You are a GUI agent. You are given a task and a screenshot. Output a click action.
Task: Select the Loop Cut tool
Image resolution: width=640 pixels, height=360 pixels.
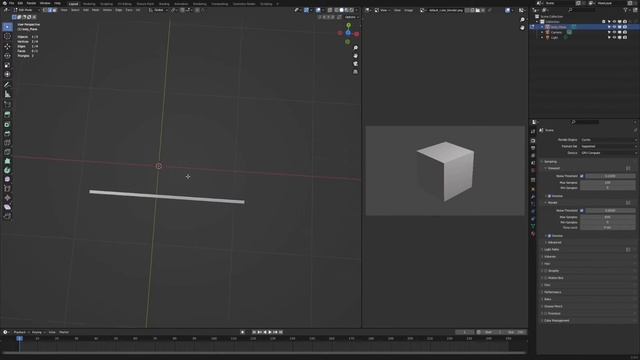click(7, 143)
